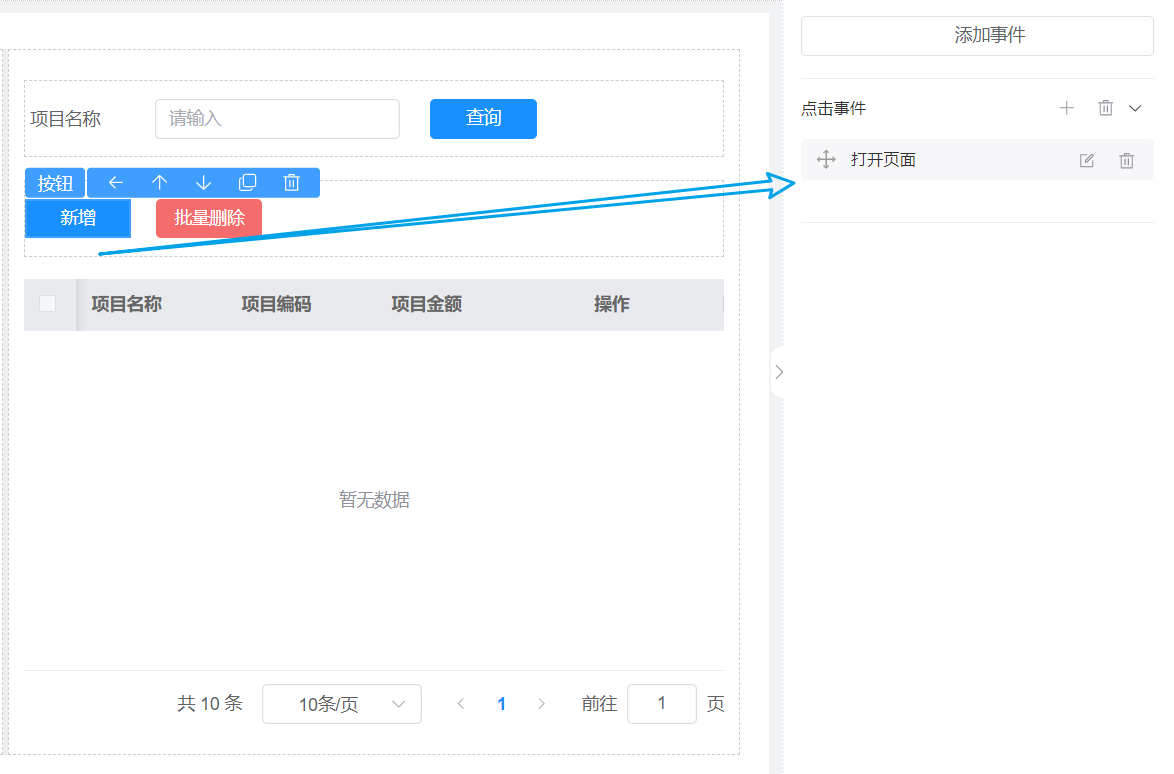
Task: Edit the 打开页面 action
Action: 1087,160
